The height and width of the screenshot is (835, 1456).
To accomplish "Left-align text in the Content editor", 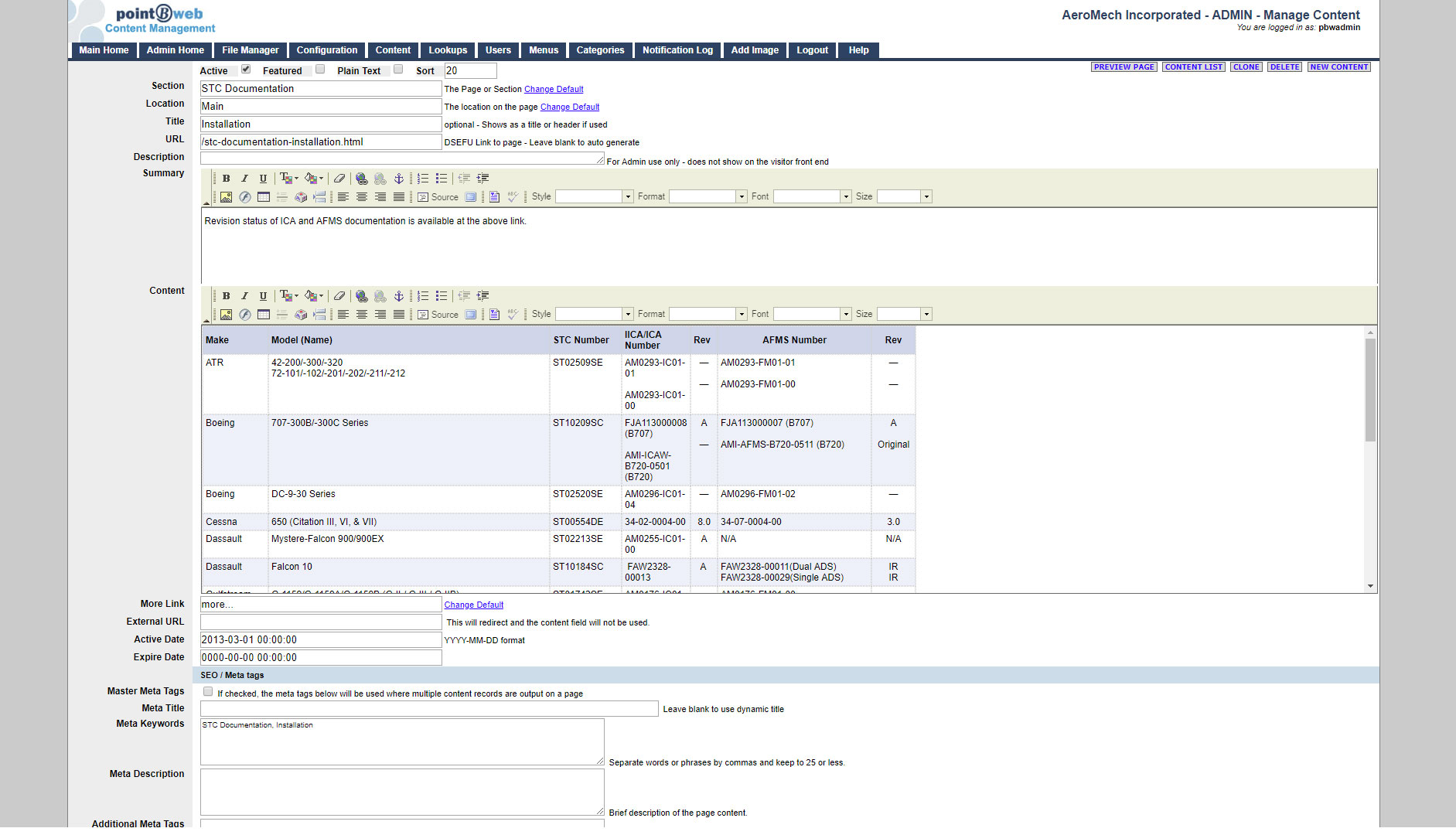I will click(343, 315).
